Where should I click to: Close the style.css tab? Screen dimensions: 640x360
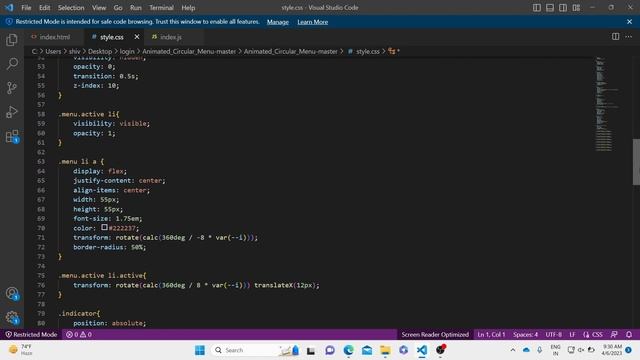(x=137, y=37)
